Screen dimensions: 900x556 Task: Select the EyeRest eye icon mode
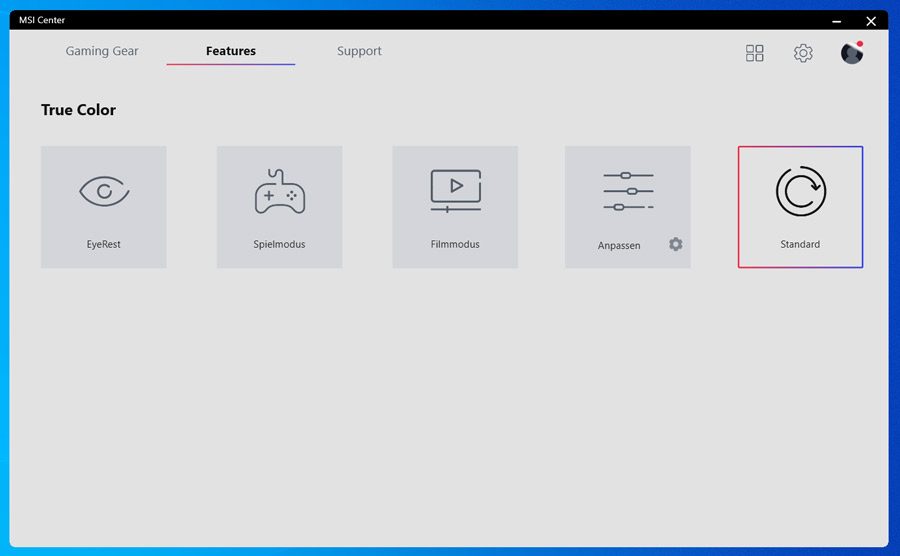[x=104, y=191]
